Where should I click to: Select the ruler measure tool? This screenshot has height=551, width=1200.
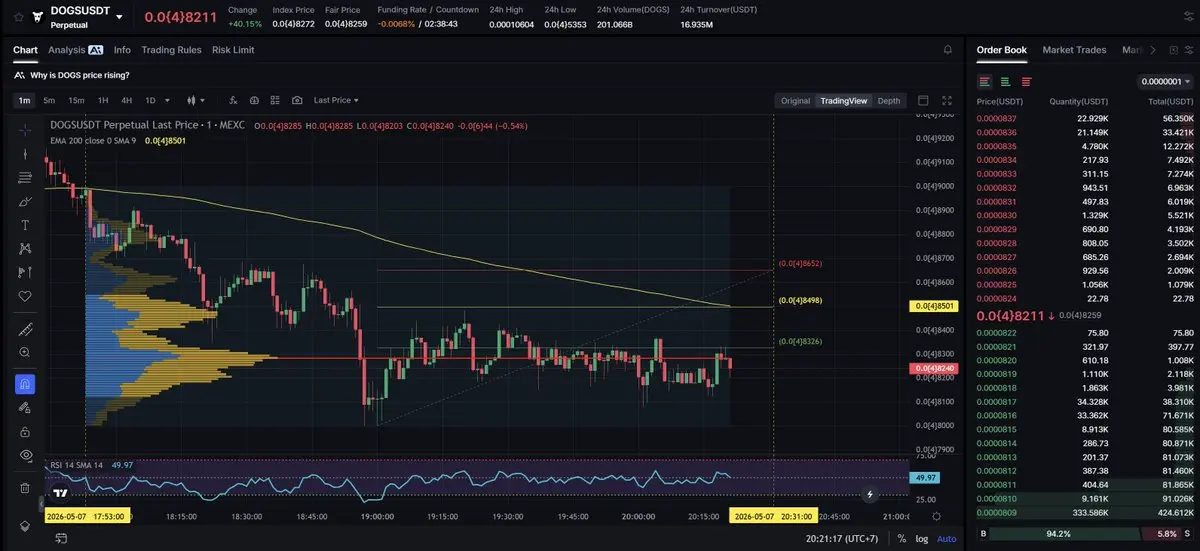[25, 329]
